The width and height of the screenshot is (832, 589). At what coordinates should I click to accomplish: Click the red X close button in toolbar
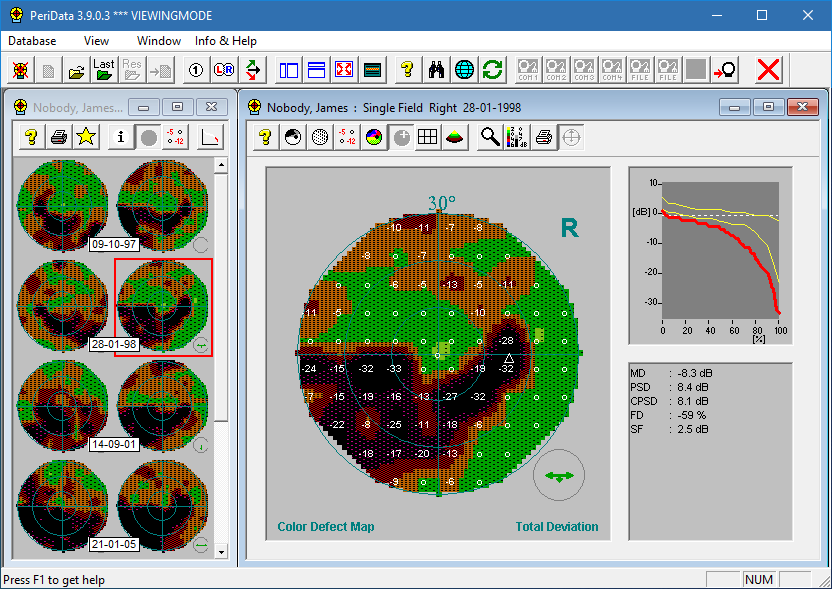768,70
